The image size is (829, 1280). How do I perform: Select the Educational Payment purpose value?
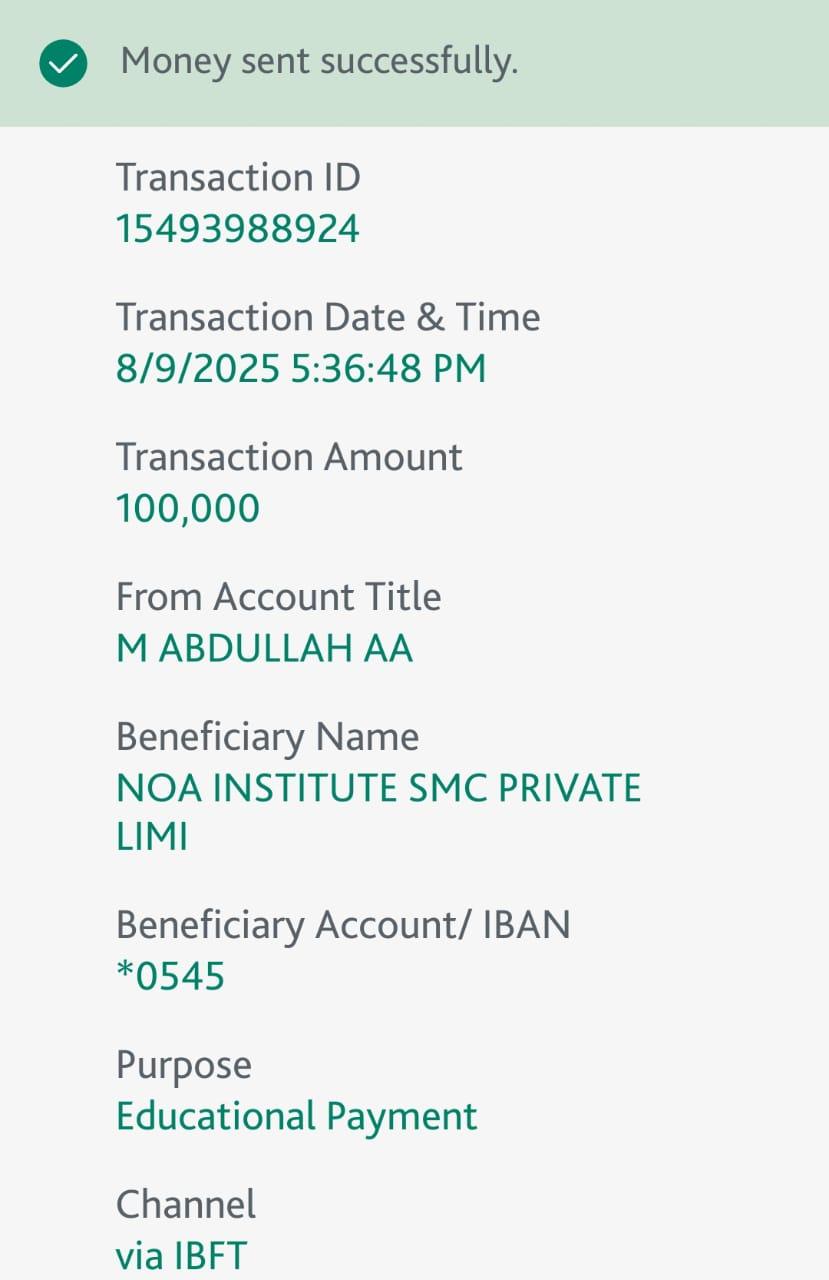(297, 1116)
